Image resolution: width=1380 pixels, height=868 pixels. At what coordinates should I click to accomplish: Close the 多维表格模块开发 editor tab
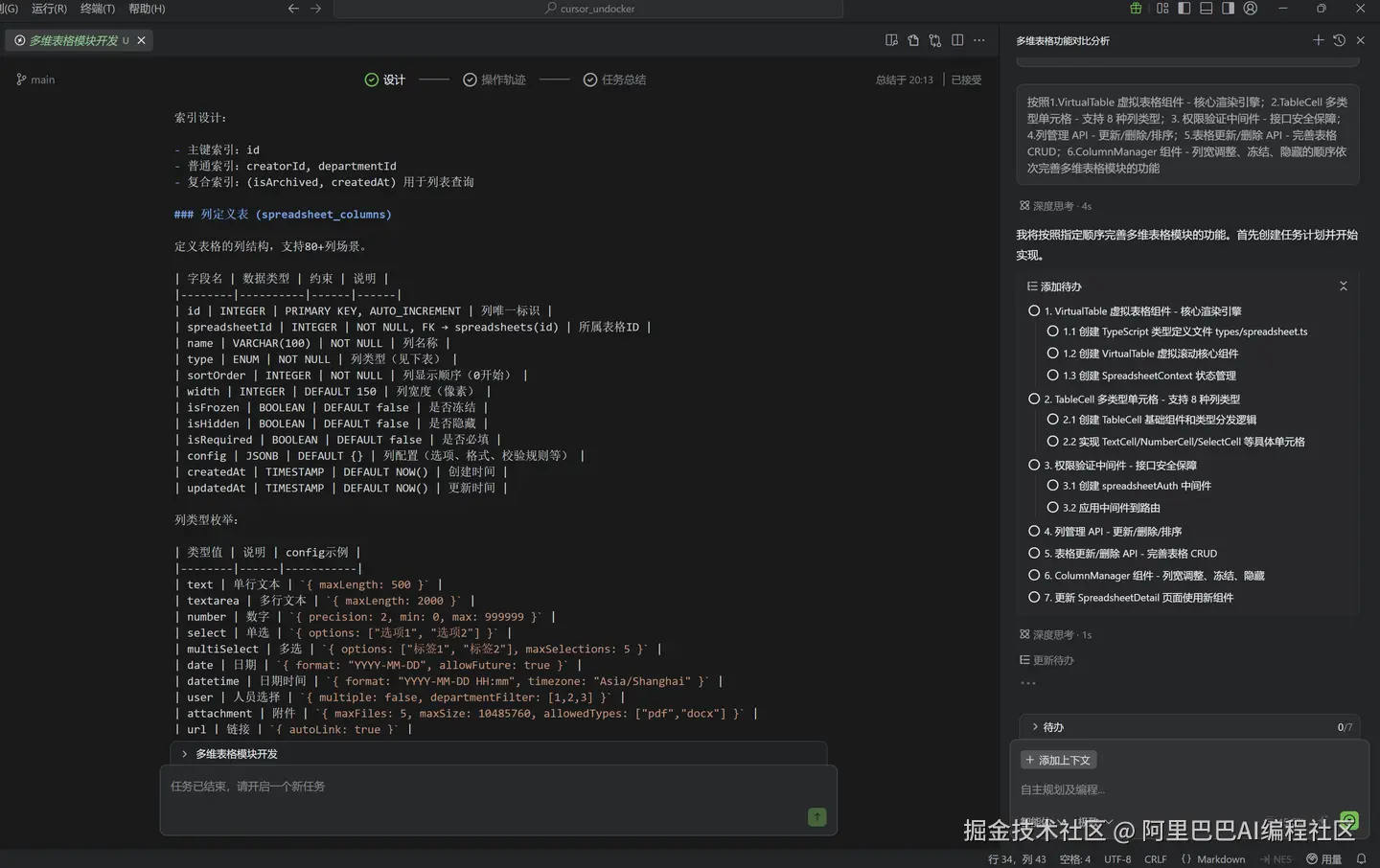142,40
